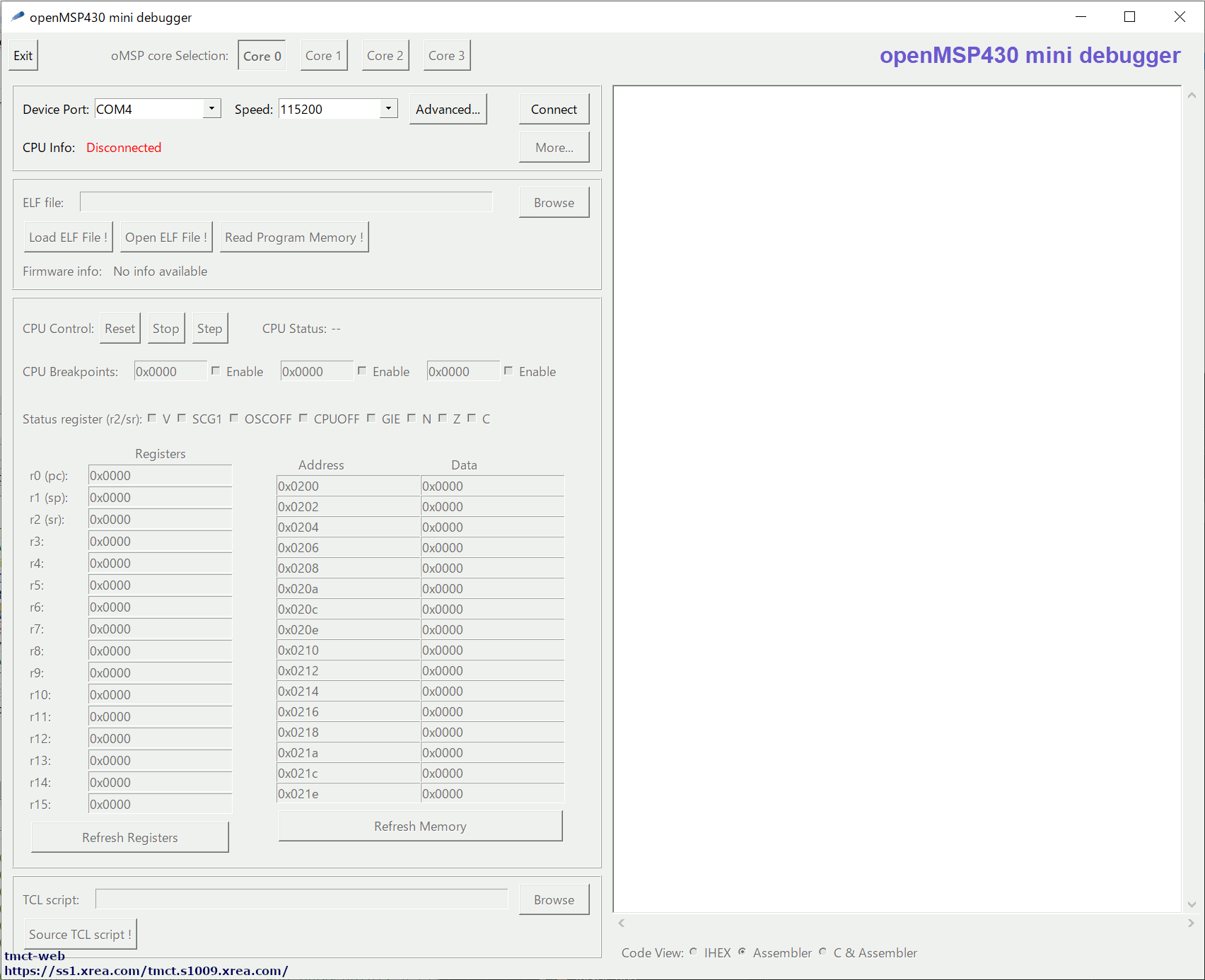This screenshot has width=1205, height=980.
Task: Click the More... CPU info button
Action: pyautogui.click(x=554, y=148)
